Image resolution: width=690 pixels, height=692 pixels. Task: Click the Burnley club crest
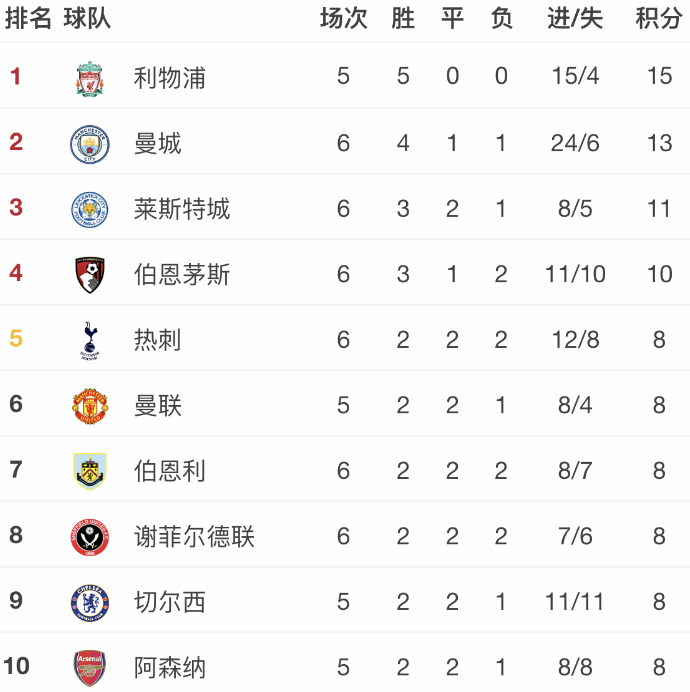[x=90, y=471]
